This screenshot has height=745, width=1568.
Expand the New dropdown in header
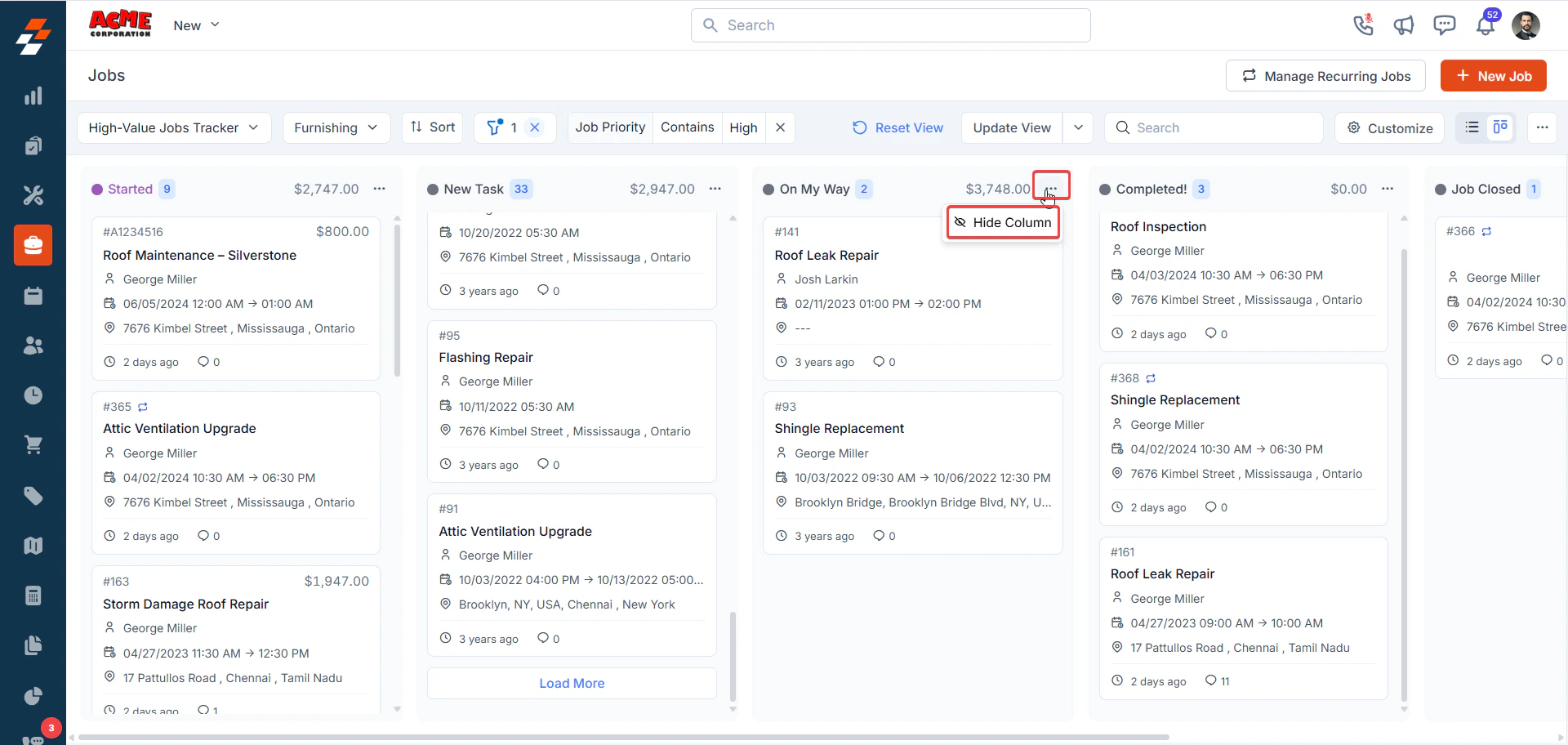point(197,25)
